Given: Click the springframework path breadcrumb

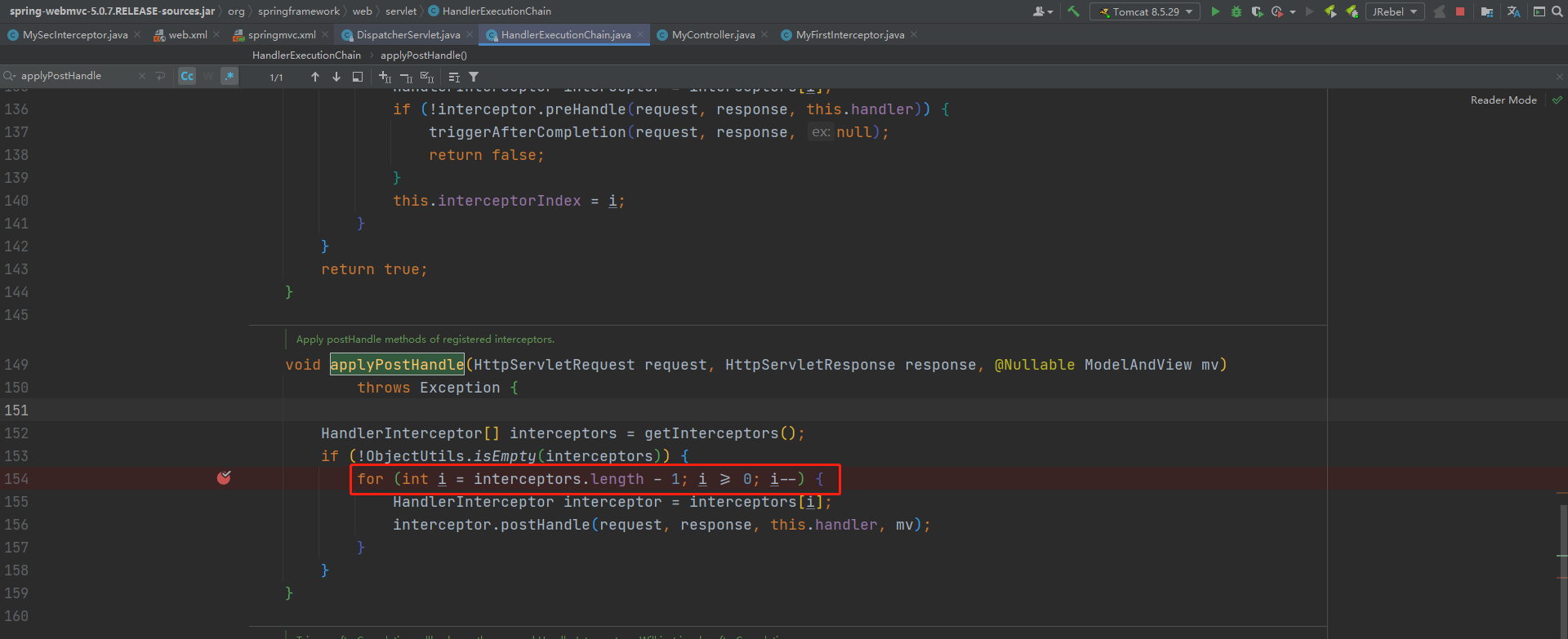Looking at the screenshot, I should [299, 11].
